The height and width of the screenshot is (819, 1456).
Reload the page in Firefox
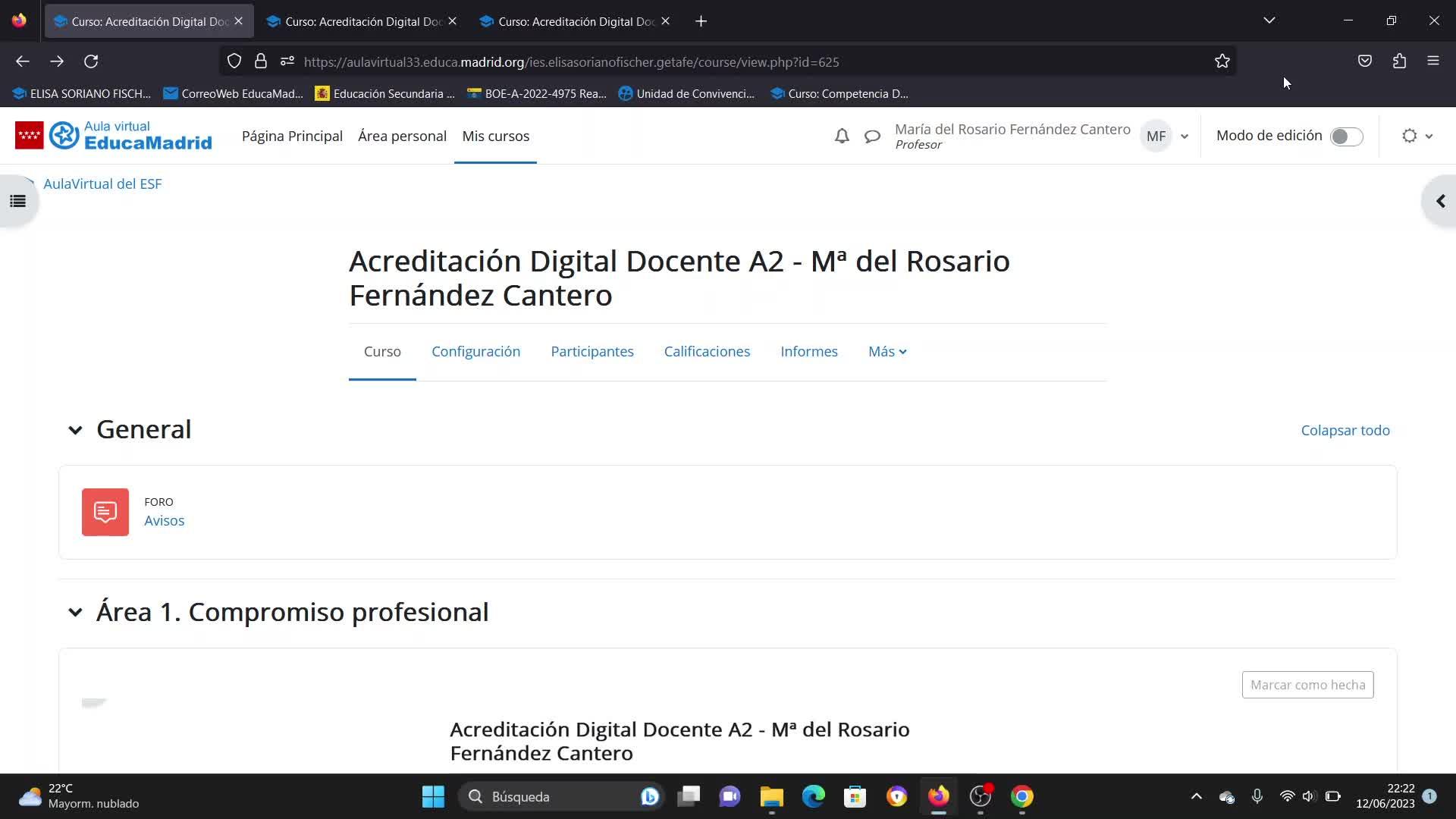[91, 61]
